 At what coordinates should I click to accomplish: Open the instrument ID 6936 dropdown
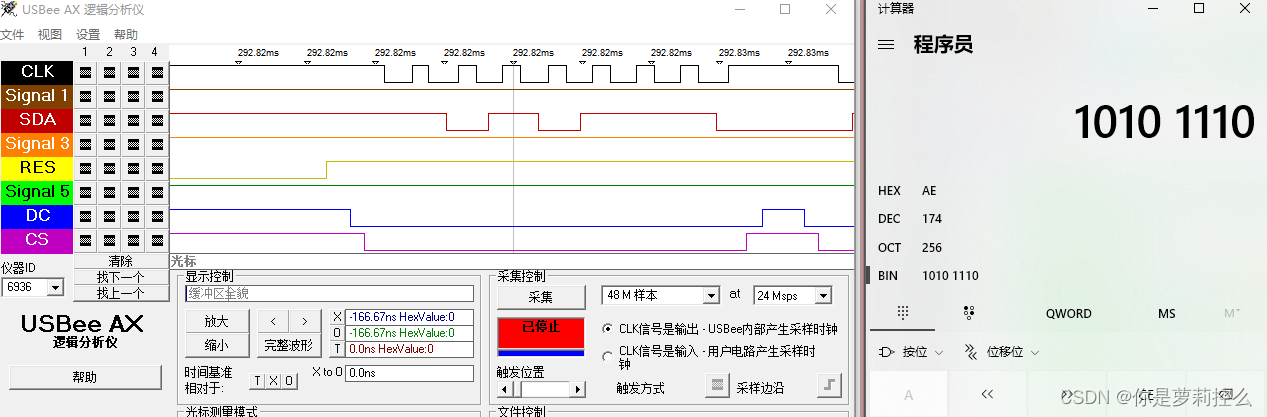point(55,287)
